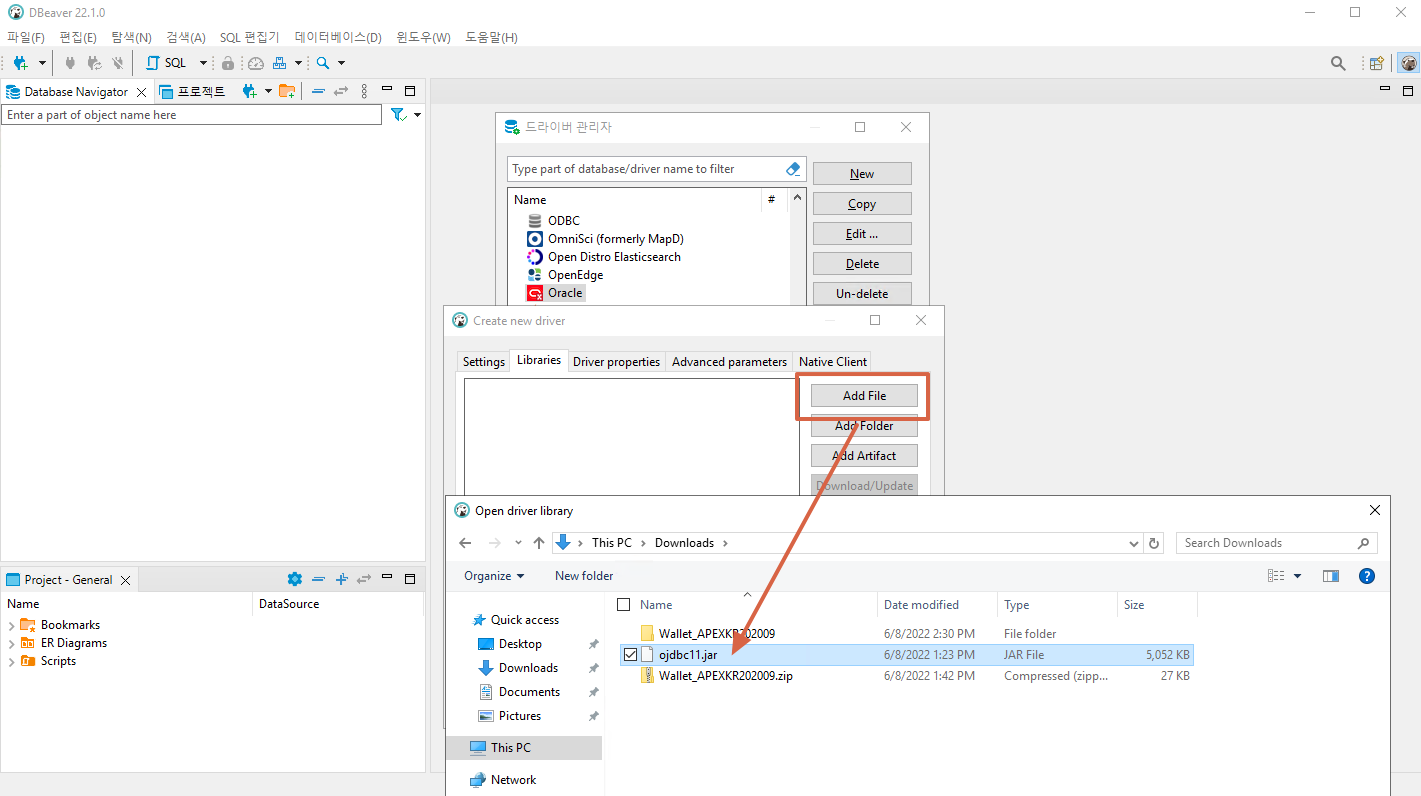Switch to Driver properties tab
This screenshot has width=1421, height=796.
pos(616,361)
